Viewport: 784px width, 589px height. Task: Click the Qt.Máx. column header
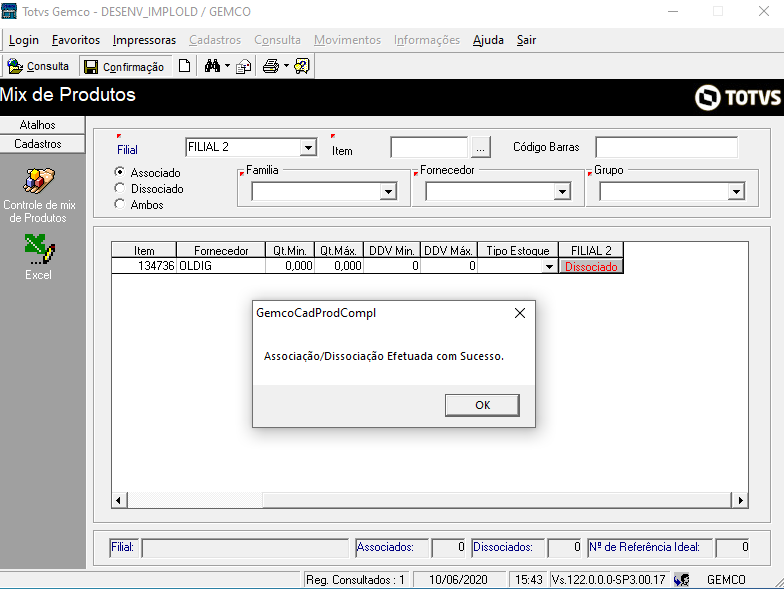click(x=338, y=250)
